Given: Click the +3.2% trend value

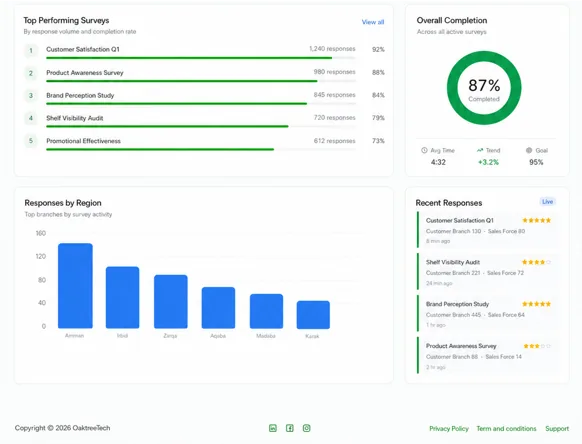Looking at the screenshot, I should pyautogui.click(x=488, y=162).
